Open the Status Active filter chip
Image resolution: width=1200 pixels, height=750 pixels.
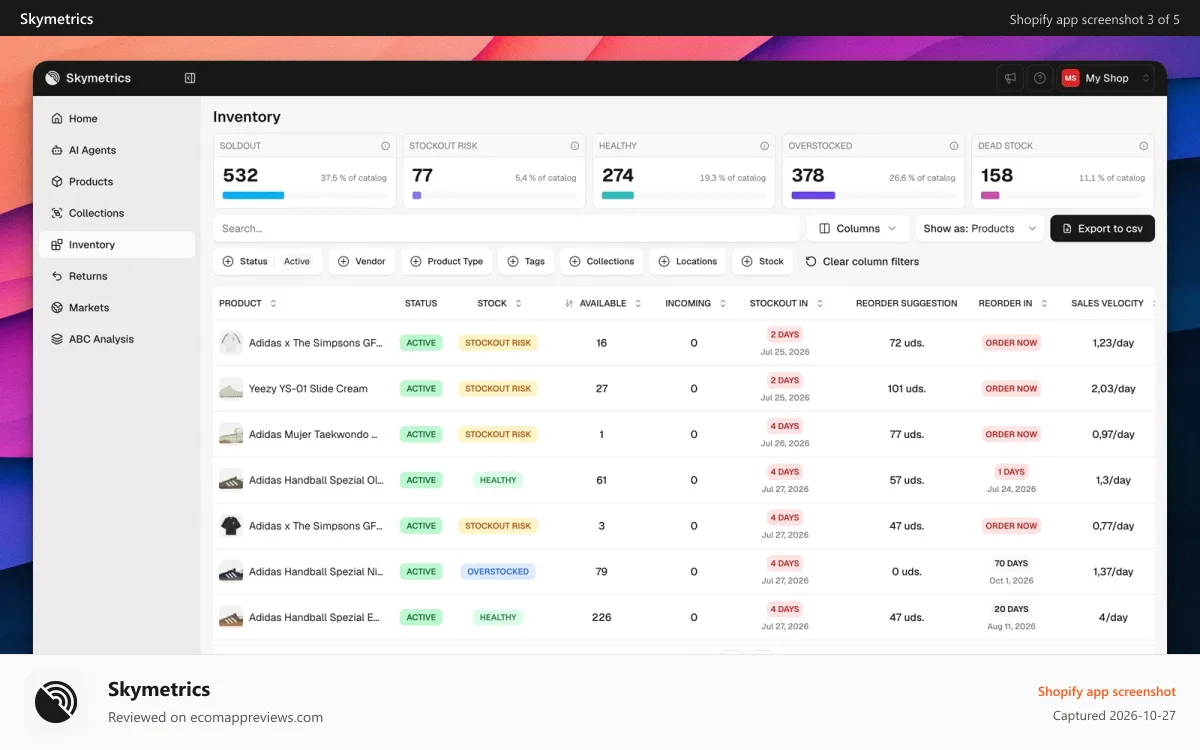coord(267,261)
